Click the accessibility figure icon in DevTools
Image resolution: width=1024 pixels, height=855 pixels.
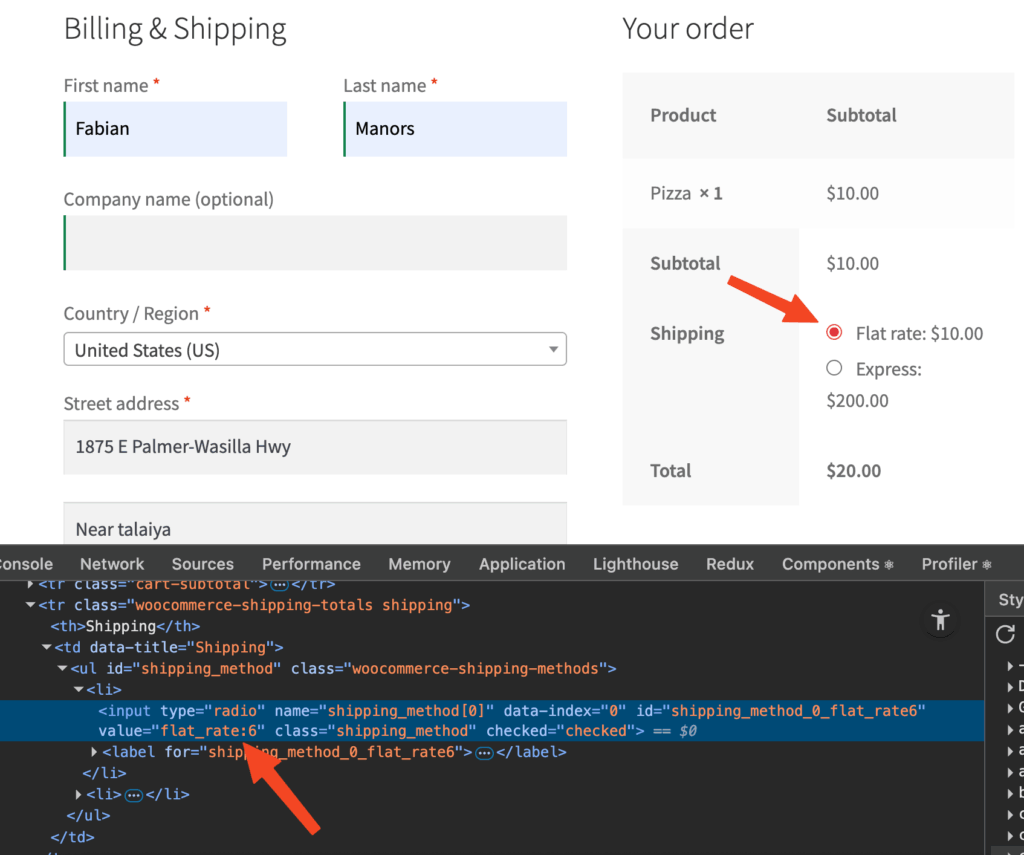tap(940, 620)
